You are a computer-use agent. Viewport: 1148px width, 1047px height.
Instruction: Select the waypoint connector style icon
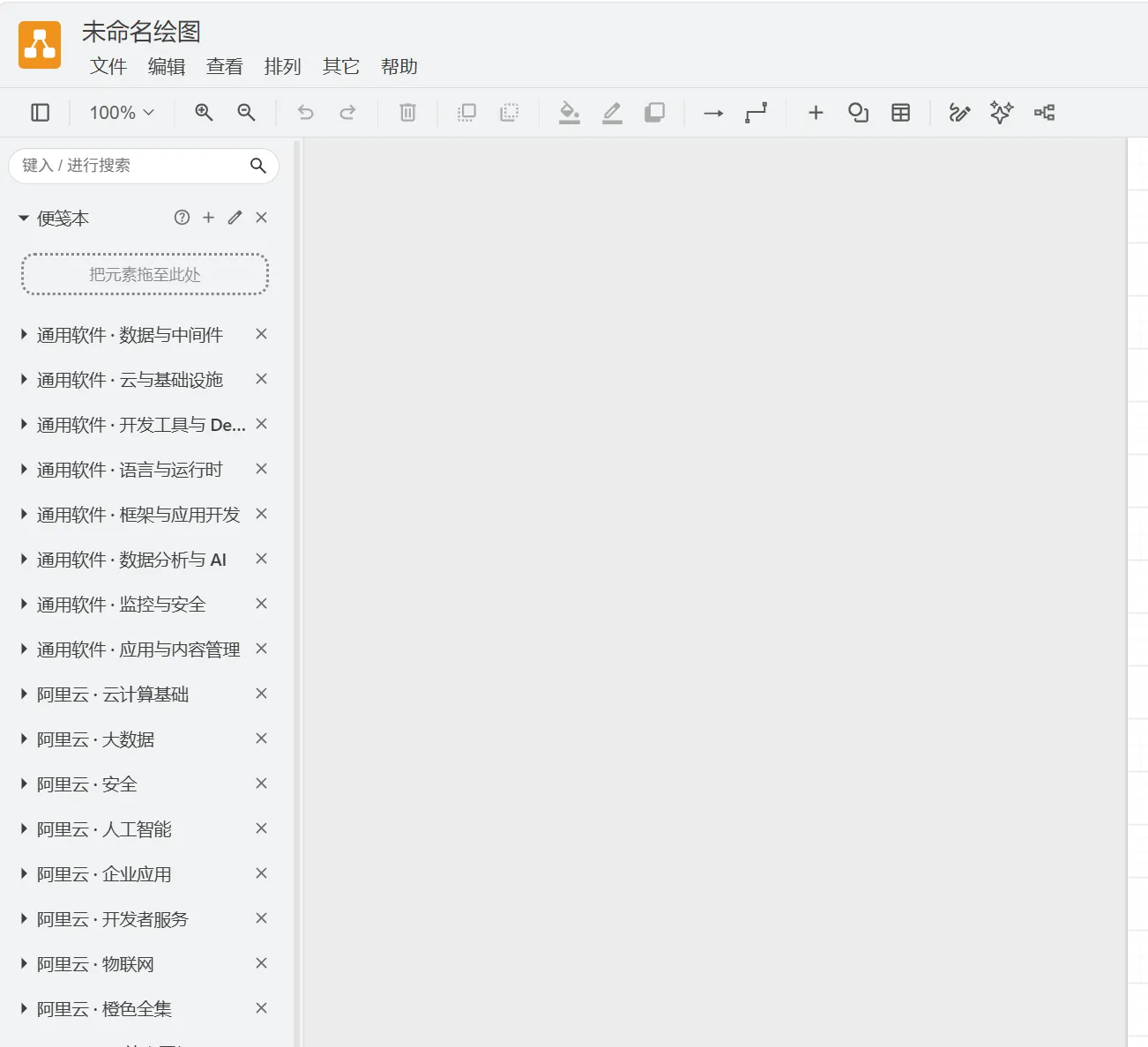point(756,112)
